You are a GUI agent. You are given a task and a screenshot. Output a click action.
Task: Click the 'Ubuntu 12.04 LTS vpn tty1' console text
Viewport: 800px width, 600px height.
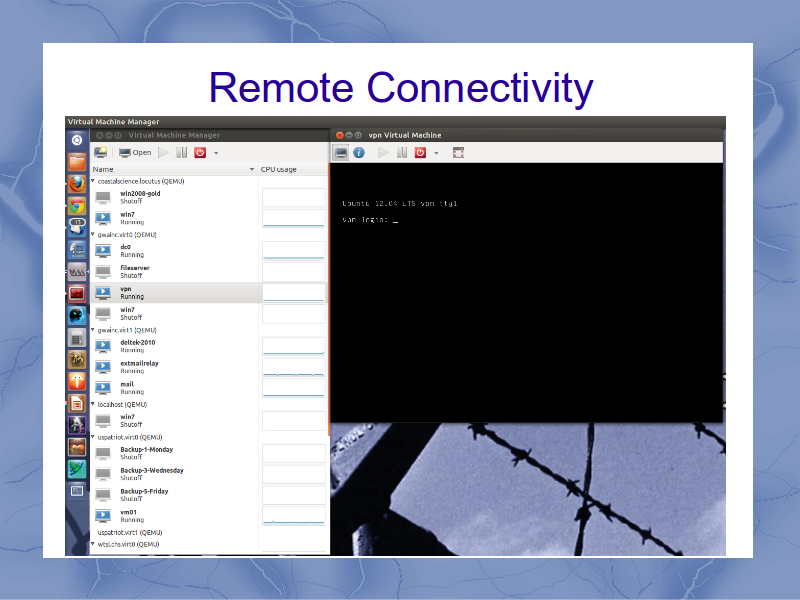(399, 204)
